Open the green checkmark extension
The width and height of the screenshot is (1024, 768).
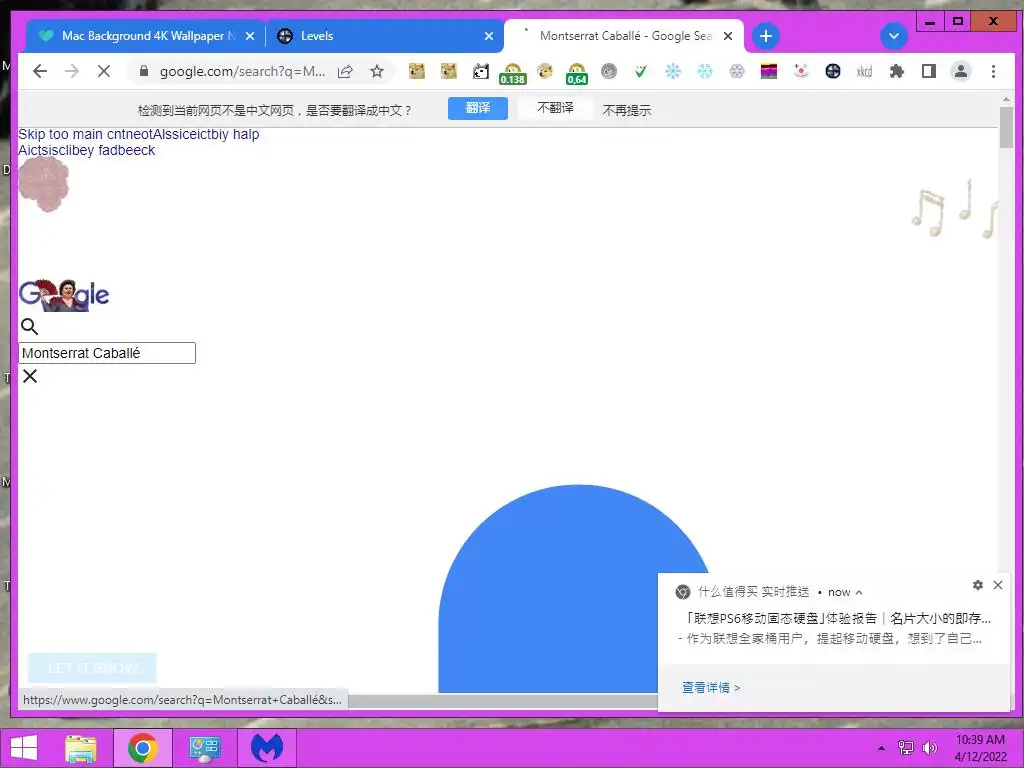(641, 71)
